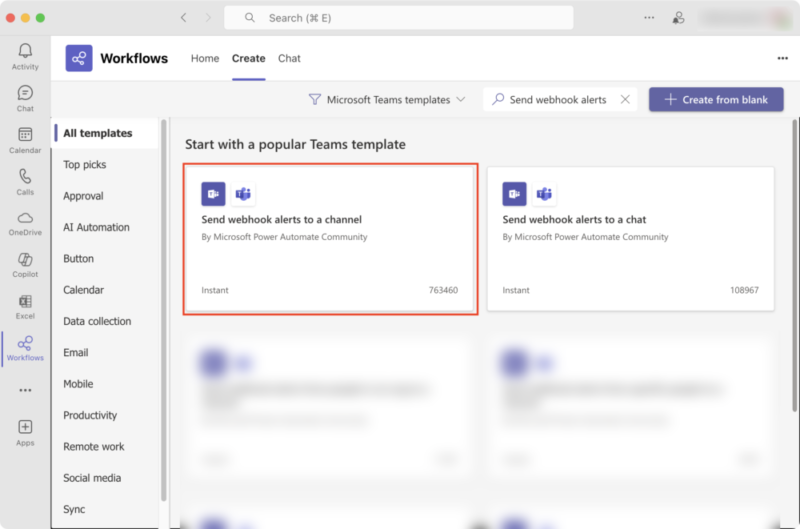Viewport: 800px width, 529px height.
Task: Open Send webhook alerts to a chat
Action: click(x=631, y=239)
